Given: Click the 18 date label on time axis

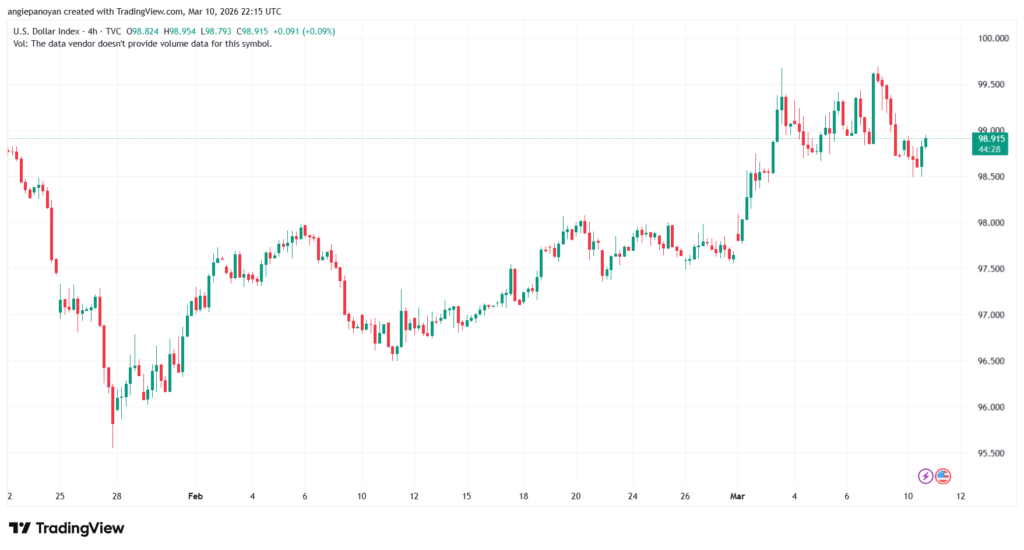Looking at the screenshot, I should pyautogui.click(x=523, y=496).
